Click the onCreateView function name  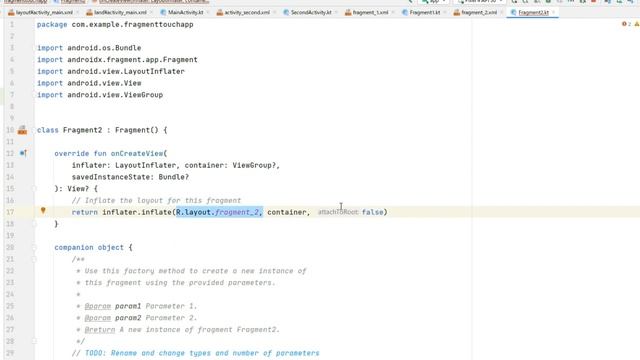(x=137, y=153)
